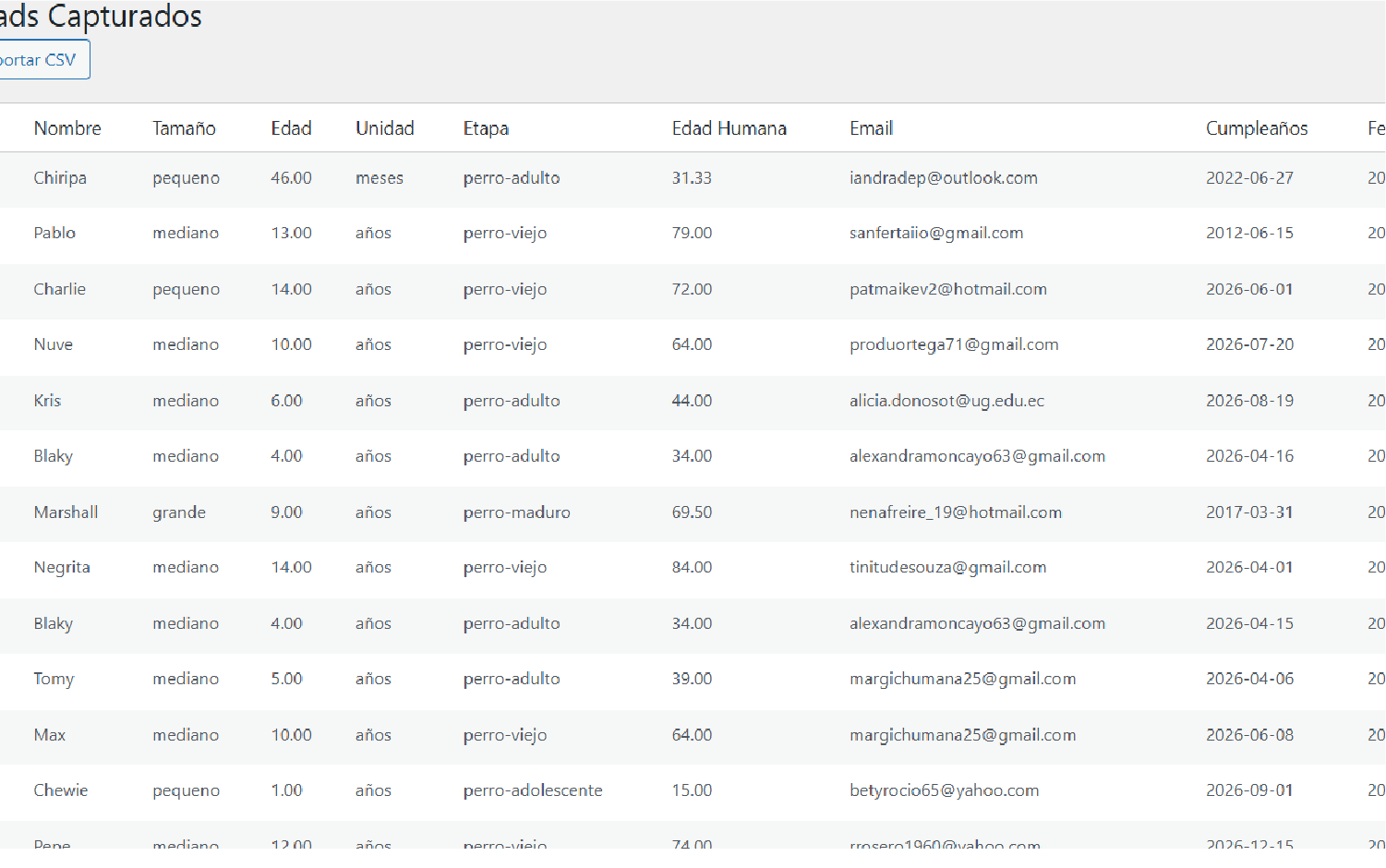Click Kris's age 6.00
The width and height of the screenshot is (1386, 868).
pyautogui.click(x=286, y=401)
